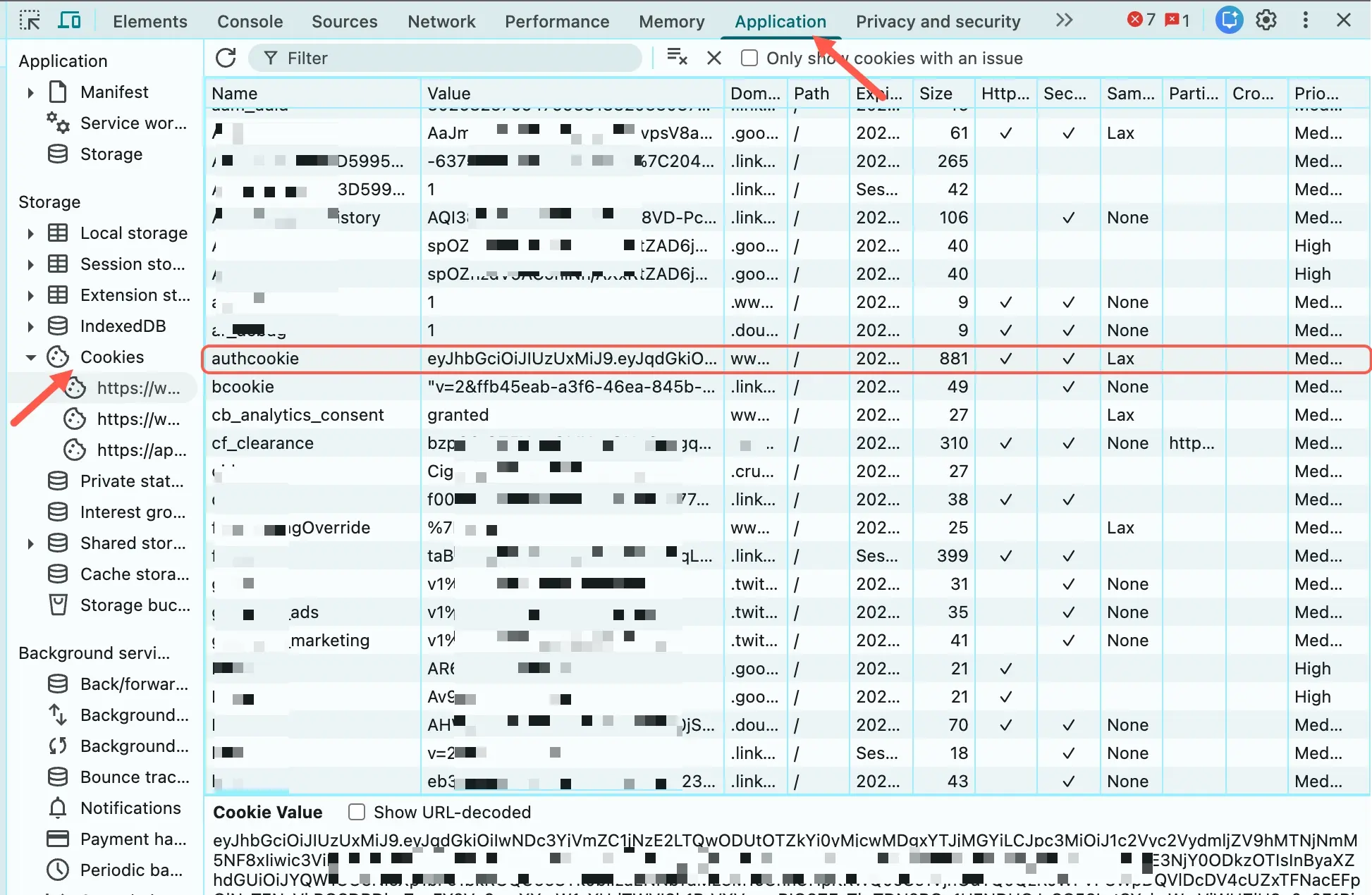Delete selected cookie with X icon
The image size is (1372, 895).
tap(714, 58)
